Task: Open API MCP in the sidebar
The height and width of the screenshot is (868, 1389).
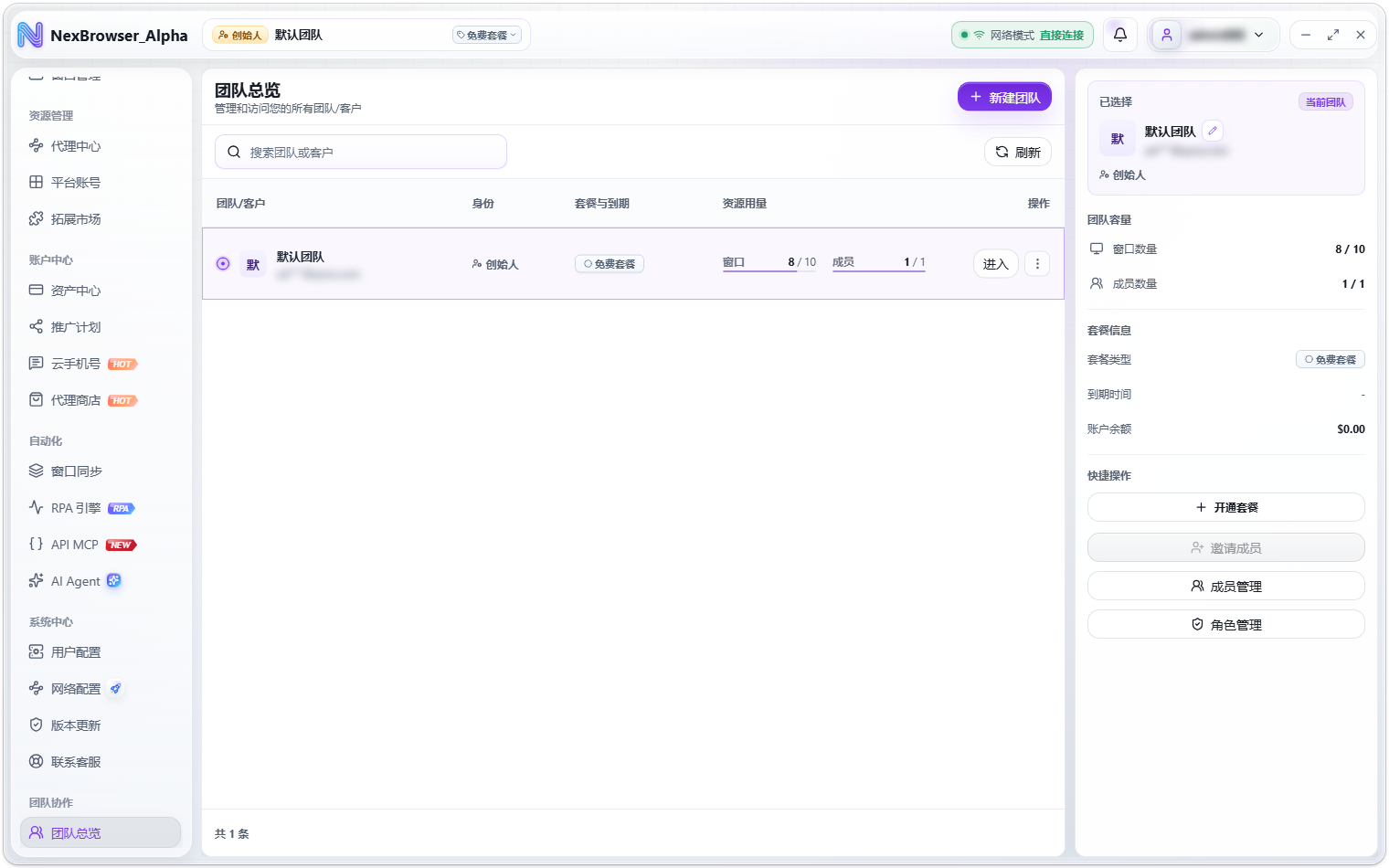Action: (101, 544)
